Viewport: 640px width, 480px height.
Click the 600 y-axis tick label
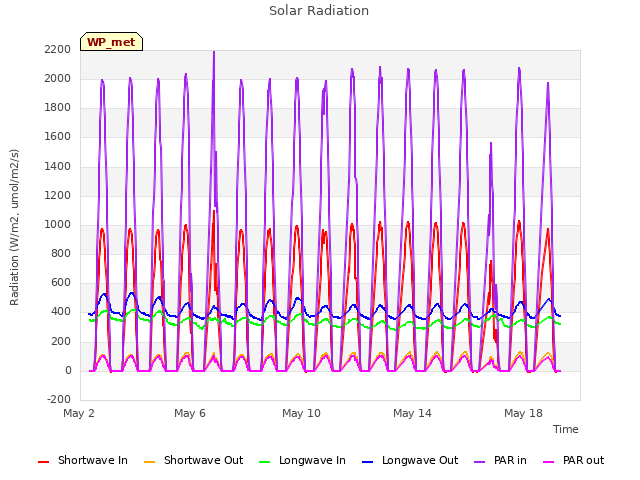tap(61, 282)
